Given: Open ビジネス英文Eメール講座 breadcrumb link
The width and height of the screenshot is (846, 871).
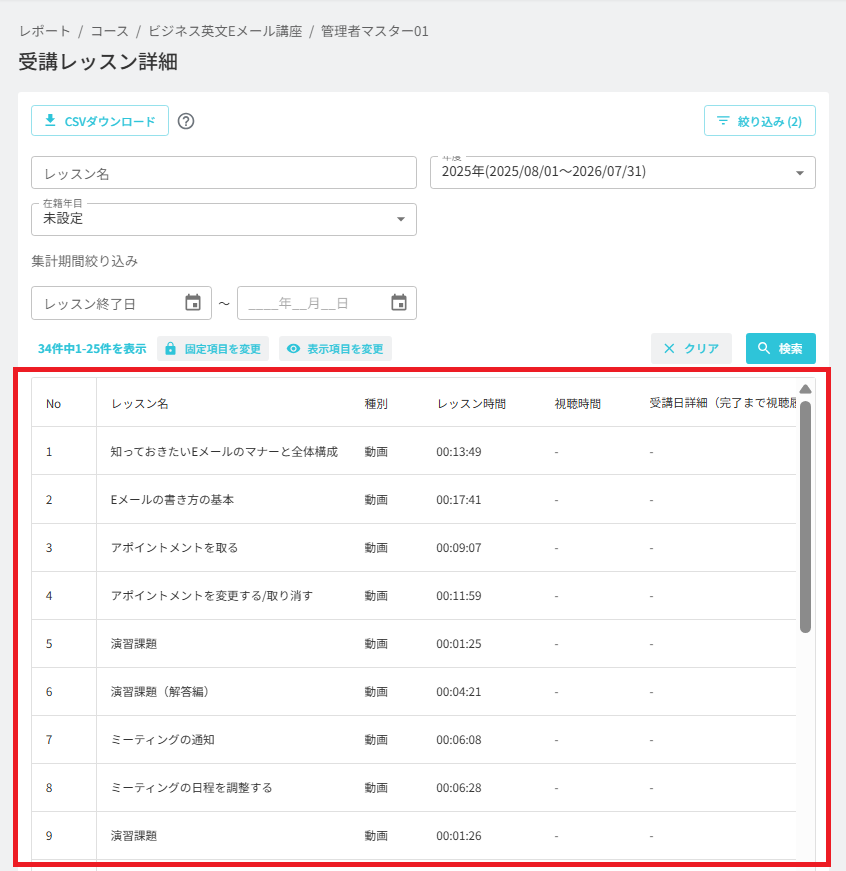Looking at the screenshot, I should [225, 31].
